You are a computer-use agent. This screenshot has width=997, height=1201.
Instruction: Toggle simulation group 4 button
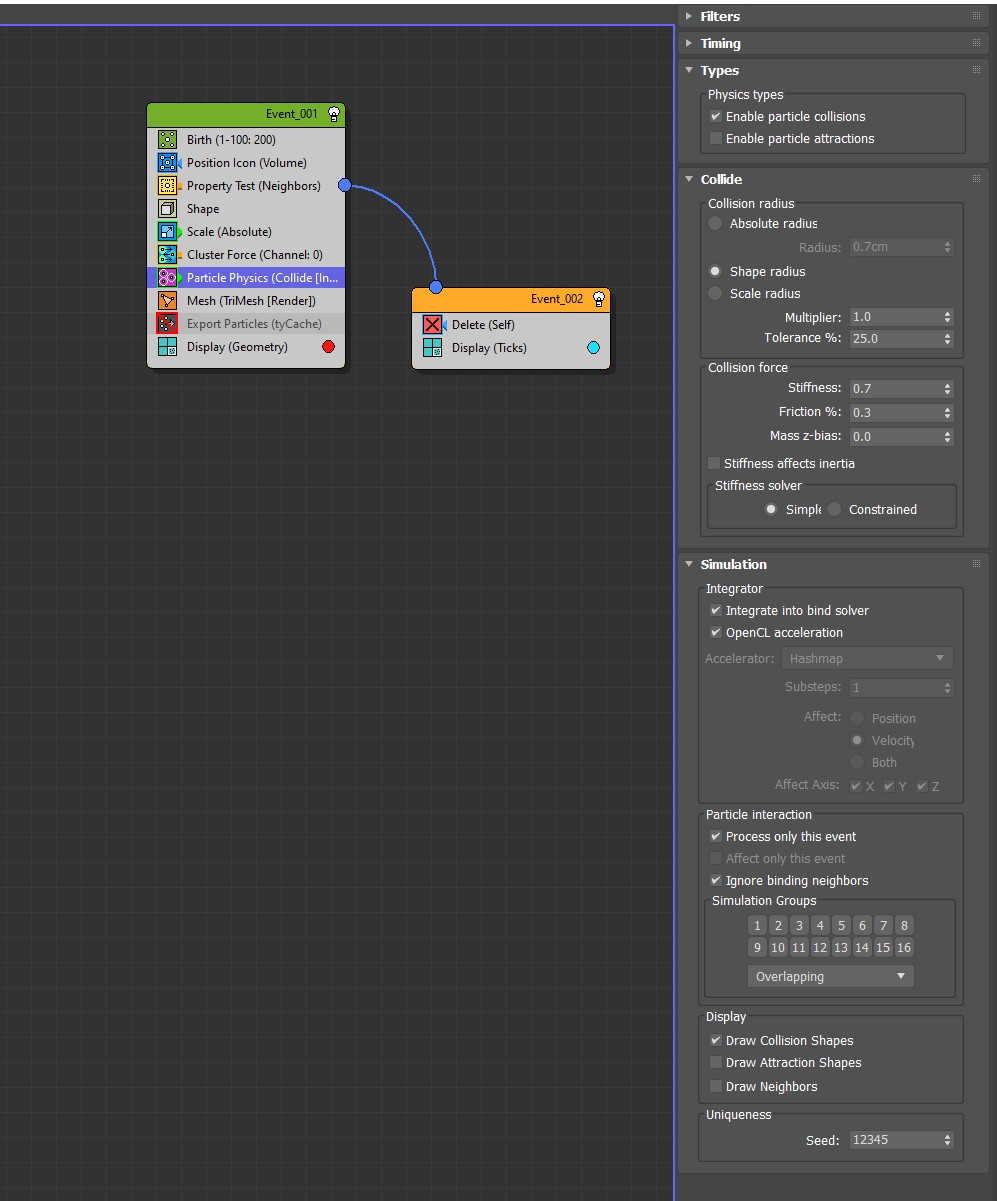[821, 926]
